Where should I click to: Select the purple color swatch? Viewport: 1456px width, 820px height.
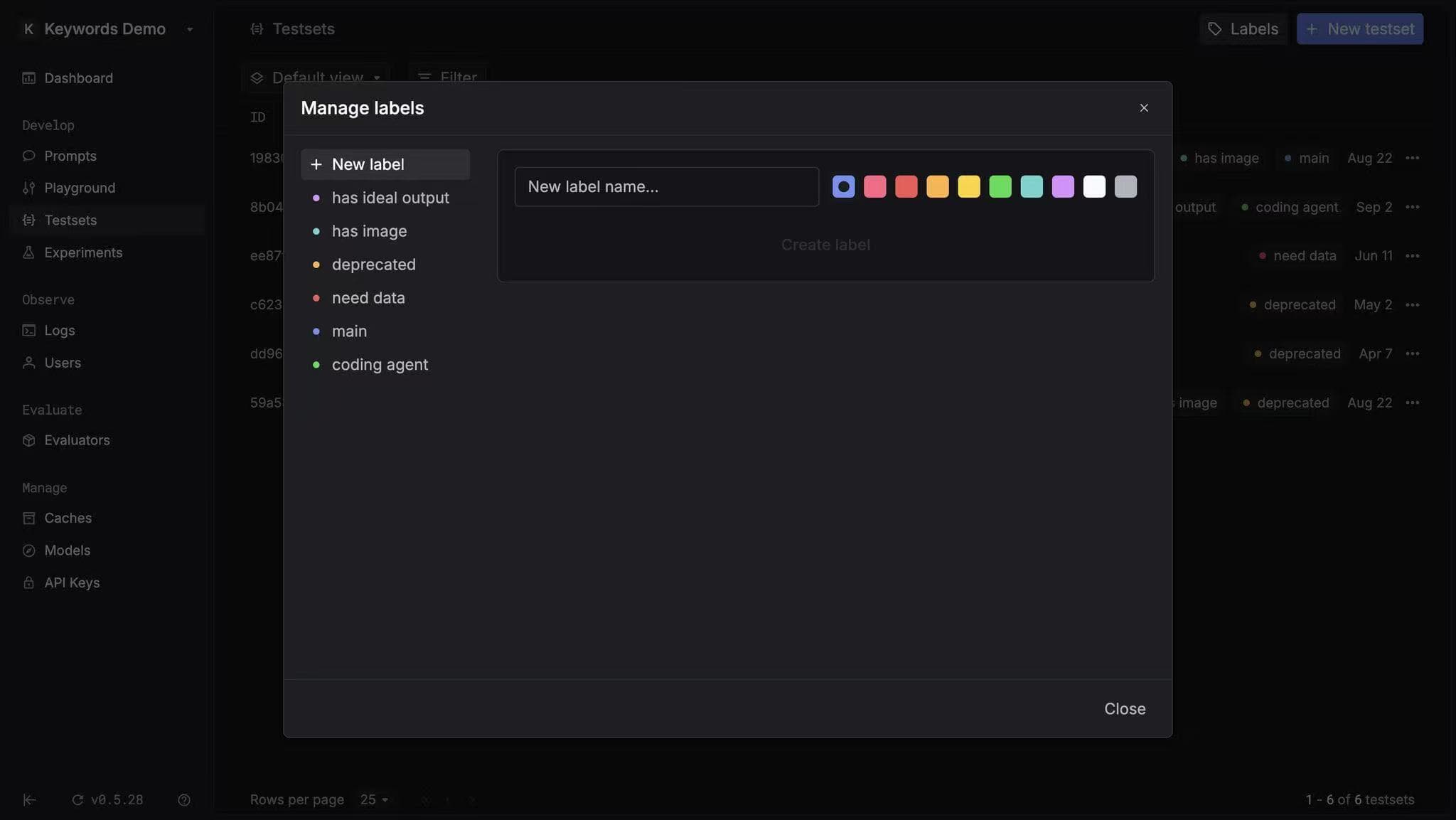[1062, 186]
